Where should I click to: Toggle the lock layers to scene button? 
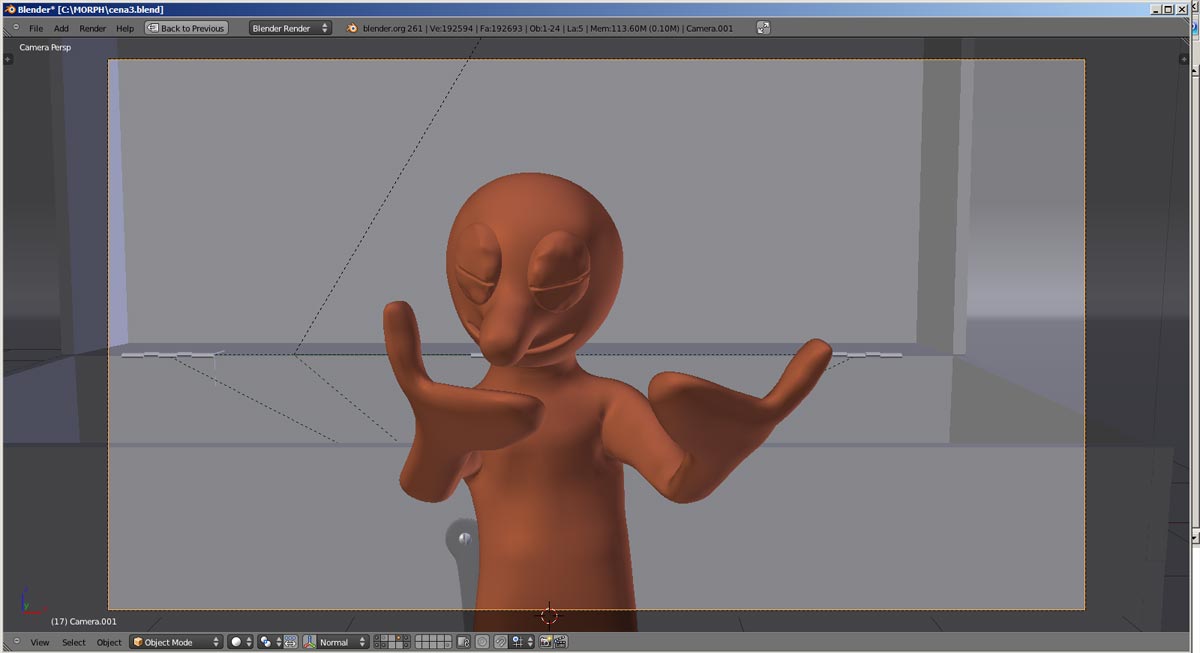(x=462, y=641)
